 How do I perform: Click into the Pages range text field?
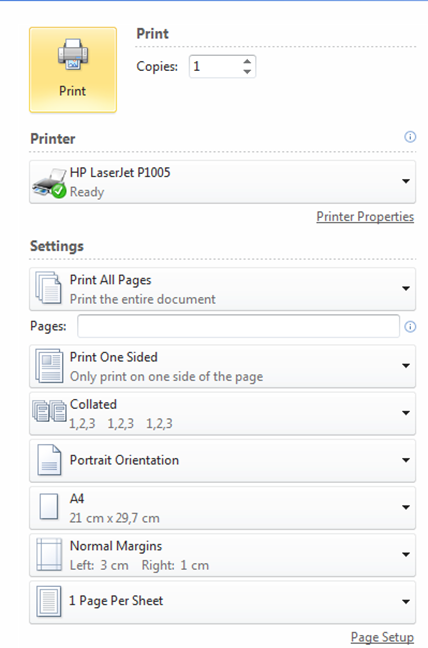coord(238,326)
